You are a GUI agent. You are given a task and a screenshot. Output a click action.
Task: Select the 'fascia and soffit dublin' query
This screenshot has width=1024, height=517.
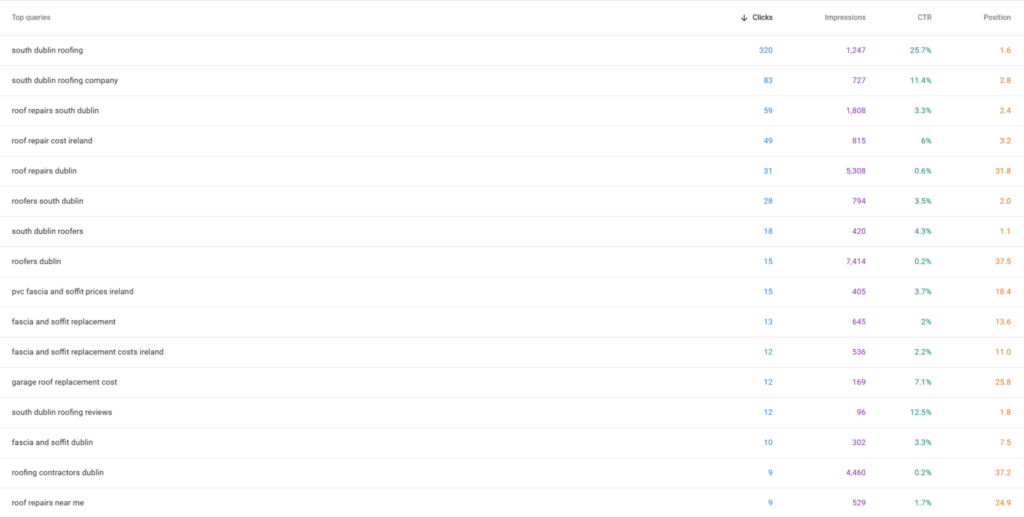click(x=52, y=443)
